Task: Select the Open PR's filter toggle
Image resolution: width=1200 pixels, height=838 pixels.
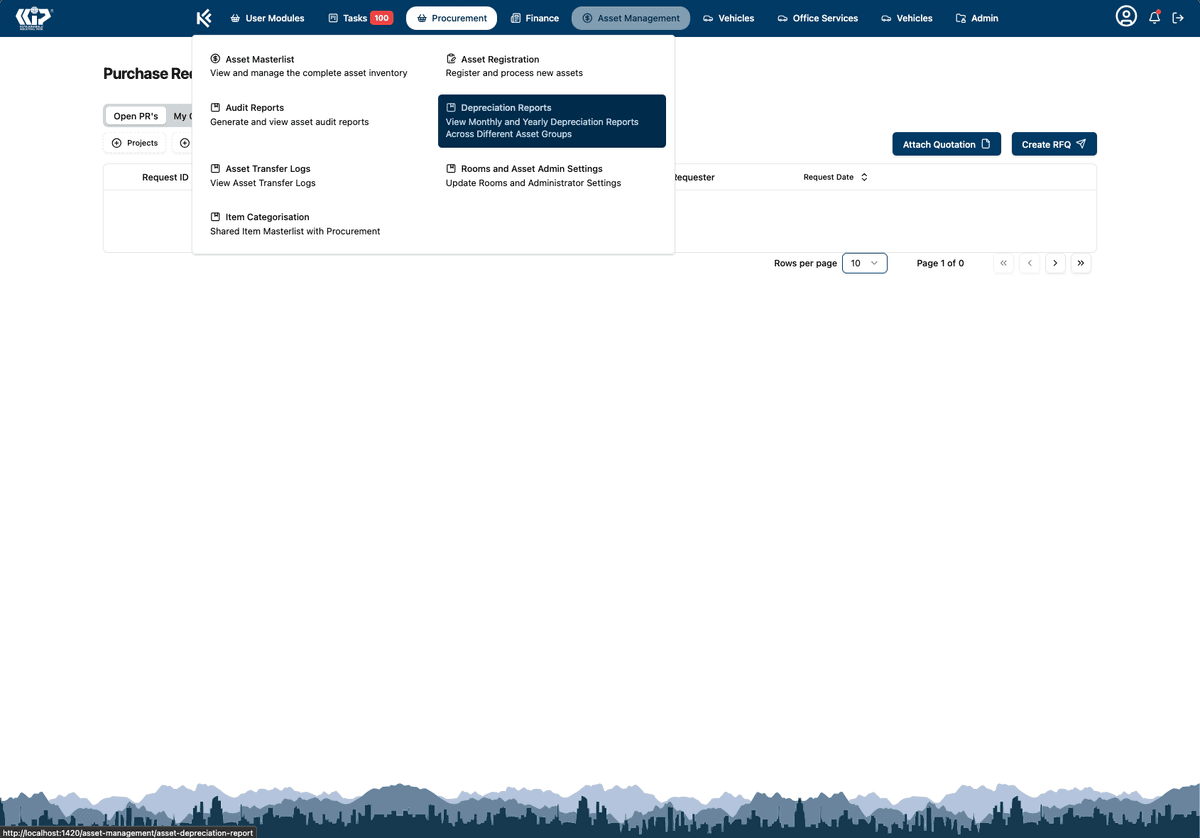Action: (135, 115)
